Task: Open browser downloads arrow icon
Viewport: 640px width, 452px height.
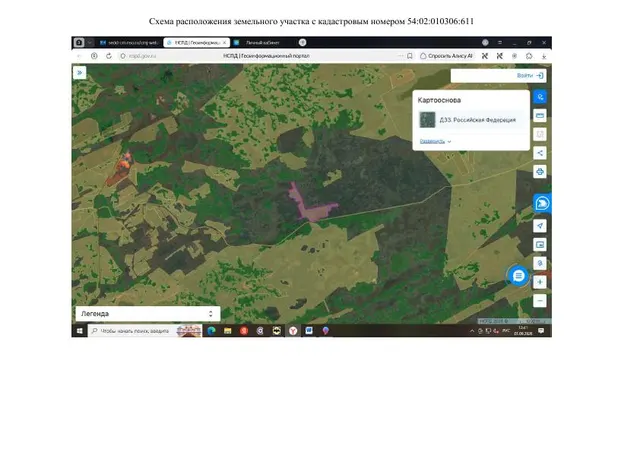Action: [544, 56]
